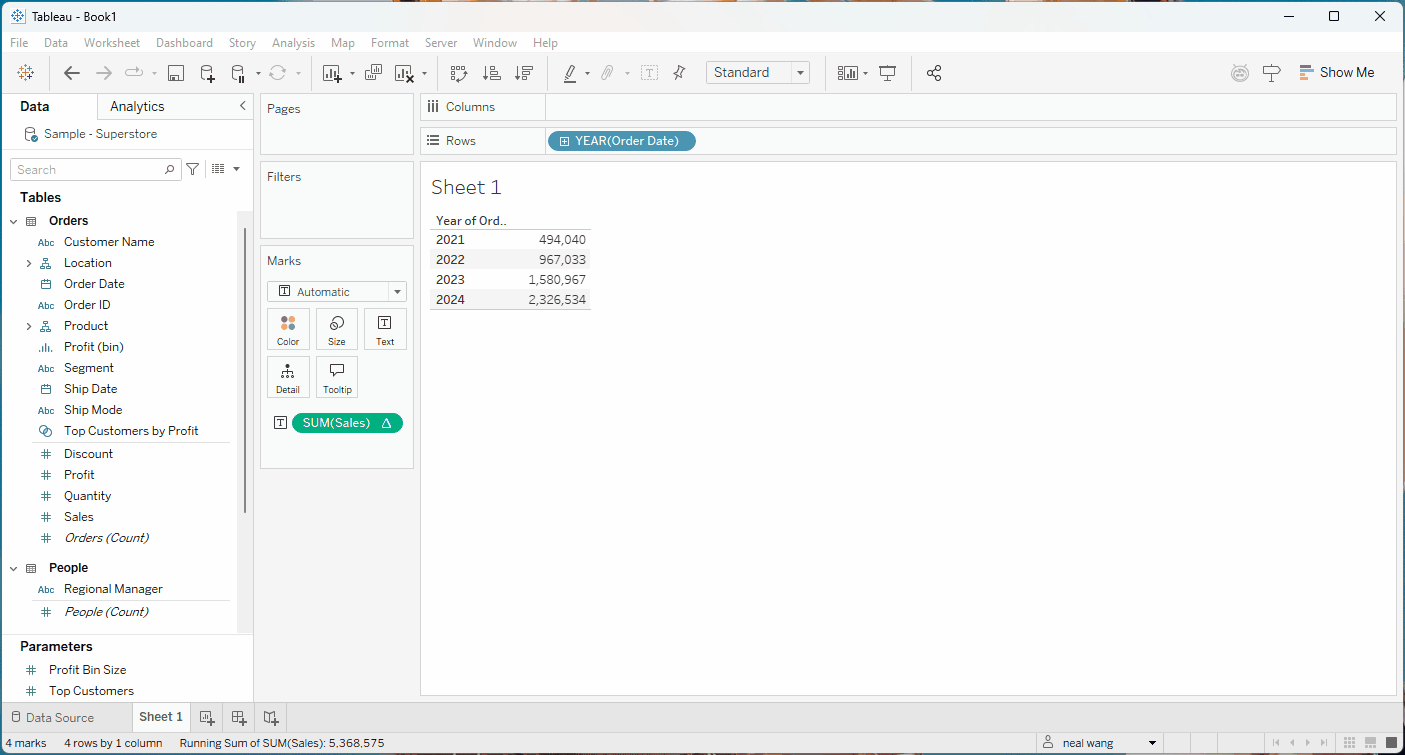1405x755 pixels.
Task: Open the Analysis menu
Action: 293,43
